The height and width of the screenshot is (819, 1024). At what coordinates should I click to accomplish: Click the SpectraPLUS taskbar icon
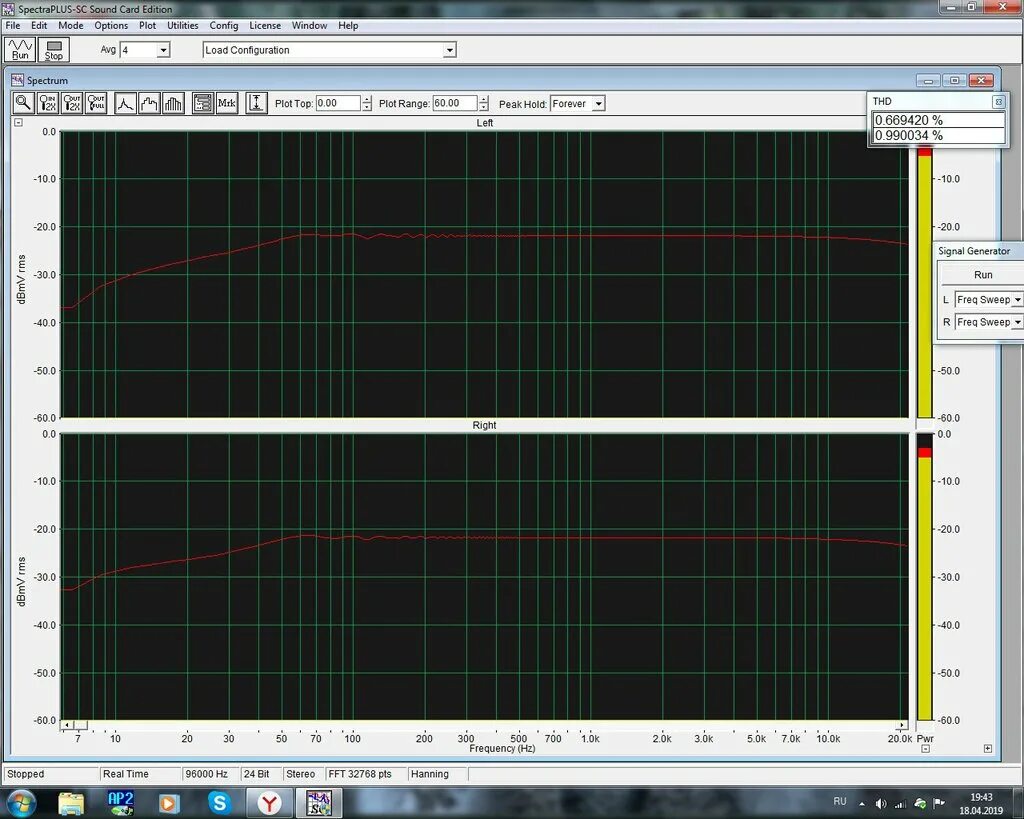click(318, 803)
